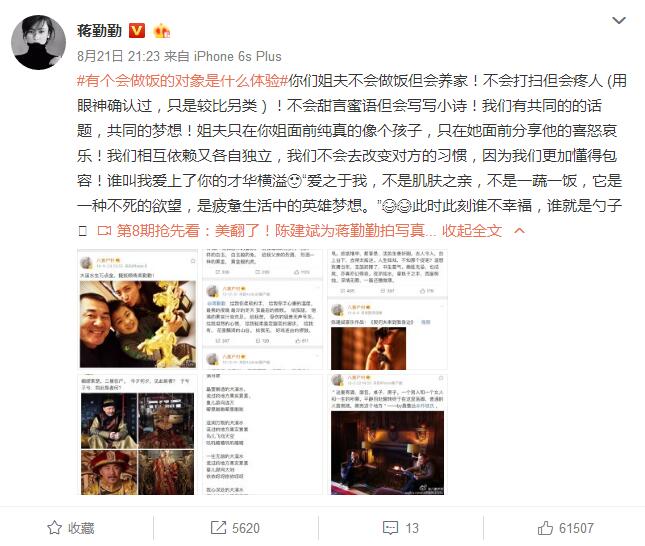The width and height of the screenshot is (645, 546).
Task: Collapse post with 收起全文 link
Action: pos(472,231)
